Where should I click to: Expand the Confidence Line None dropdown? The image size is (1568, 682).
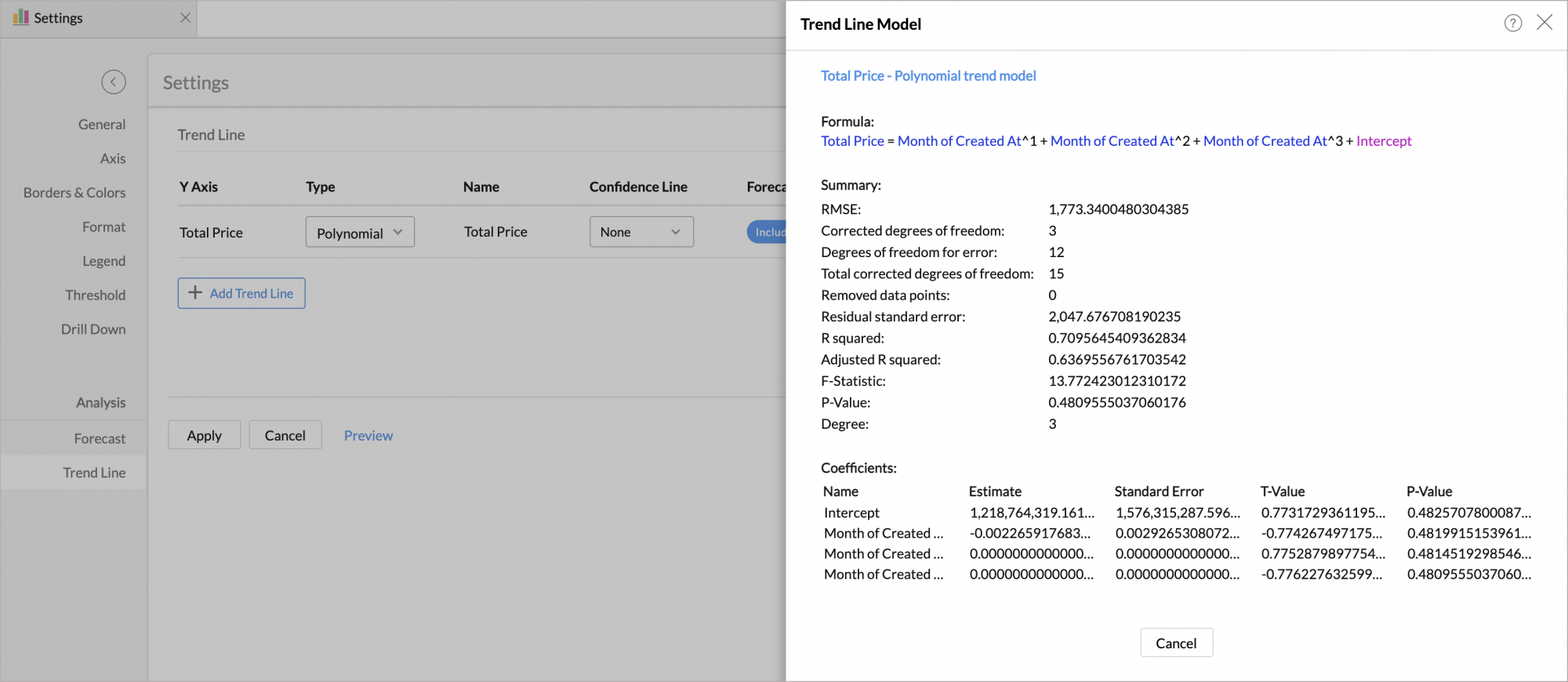[641, 232]
